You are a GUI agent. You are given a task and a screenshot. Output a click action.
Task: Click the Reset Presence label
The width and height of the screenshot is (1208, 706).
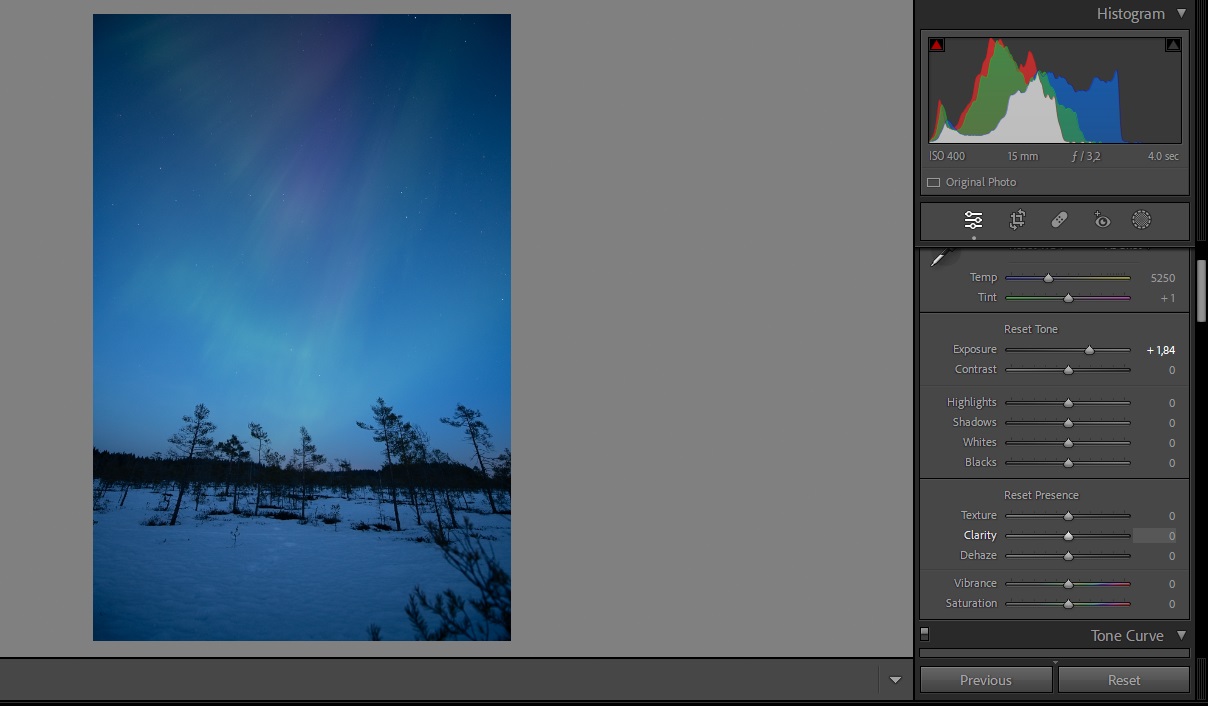[1040, 495]
